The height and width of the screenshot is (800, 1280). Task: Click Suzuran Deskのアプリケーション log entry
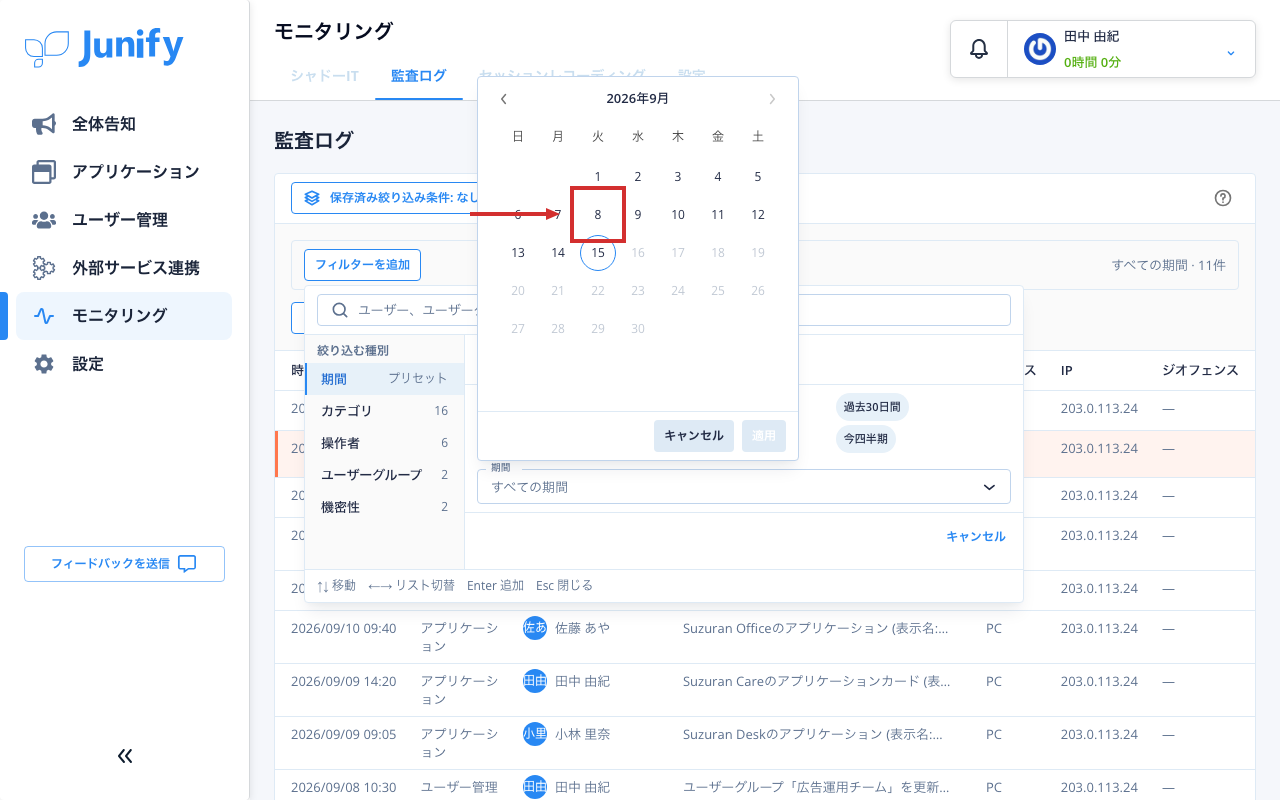tap(815, 734)
